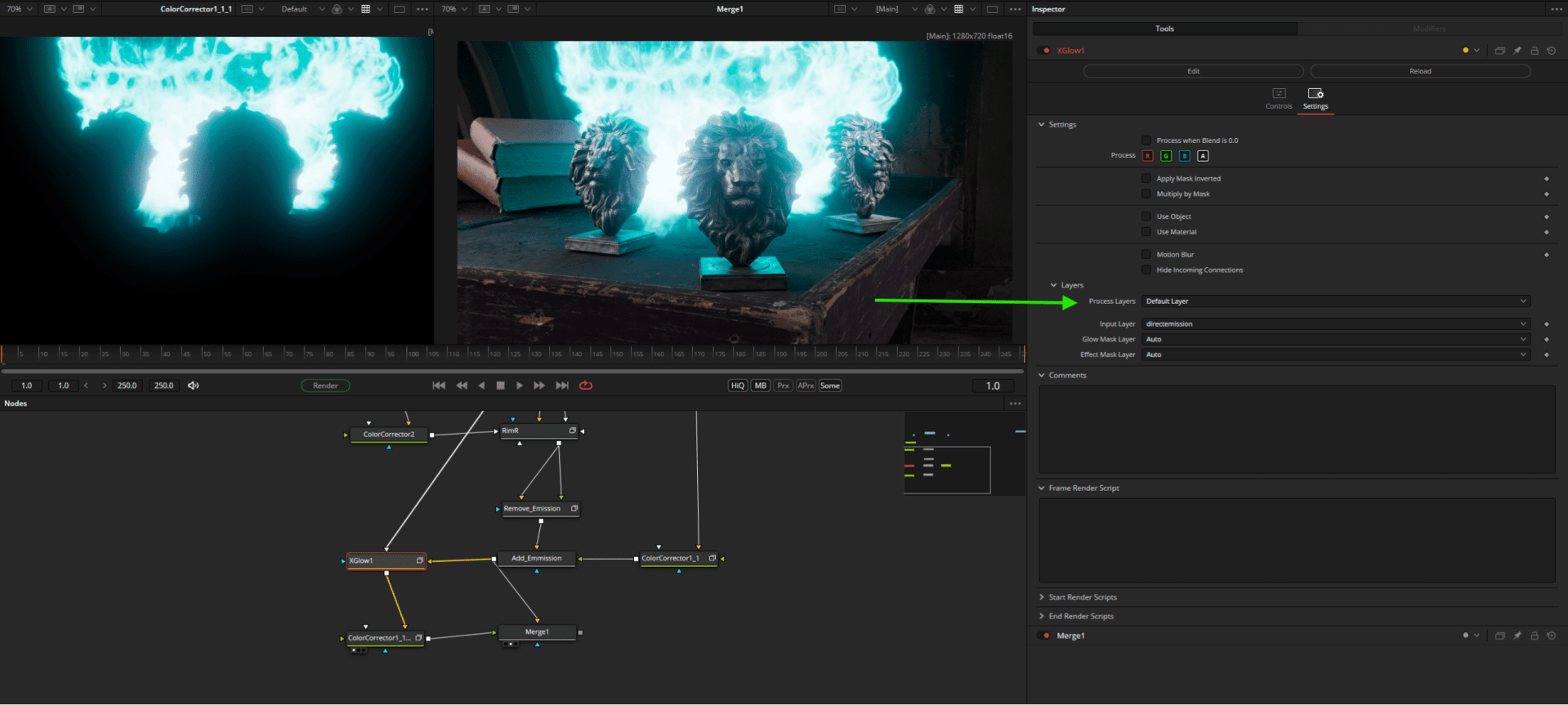The height and width of the screenshot is (705, 1568).
Task: Lock the Merge1 tool controls
Action: [x=1534, y=636]
